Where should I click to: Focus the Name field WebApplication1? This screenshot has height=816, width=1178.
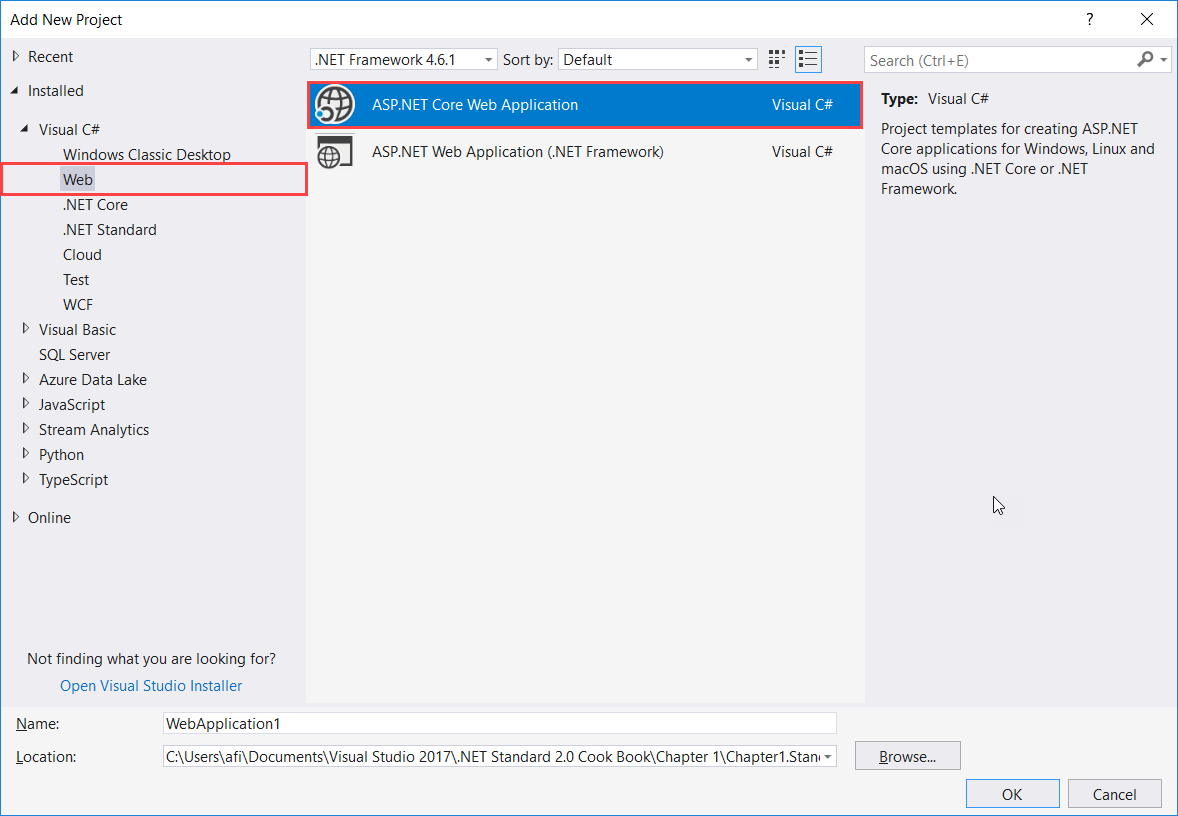coord(500,723)
